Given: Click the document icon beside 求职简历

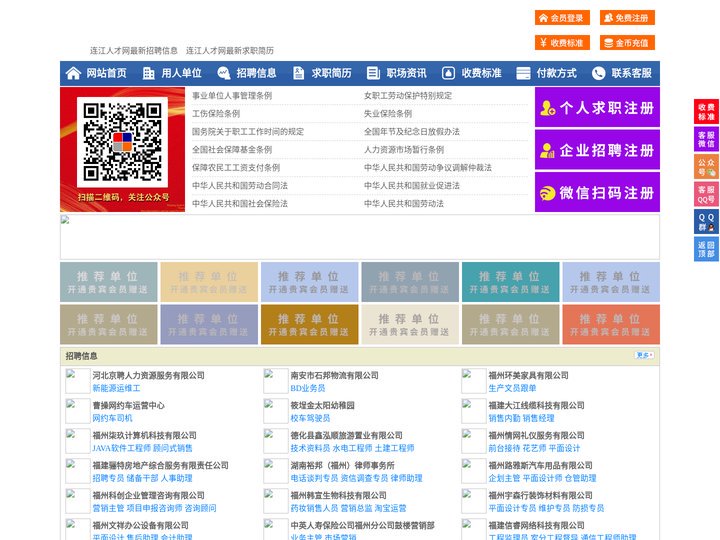Looking at the screenshot, I should coord(298,73).
